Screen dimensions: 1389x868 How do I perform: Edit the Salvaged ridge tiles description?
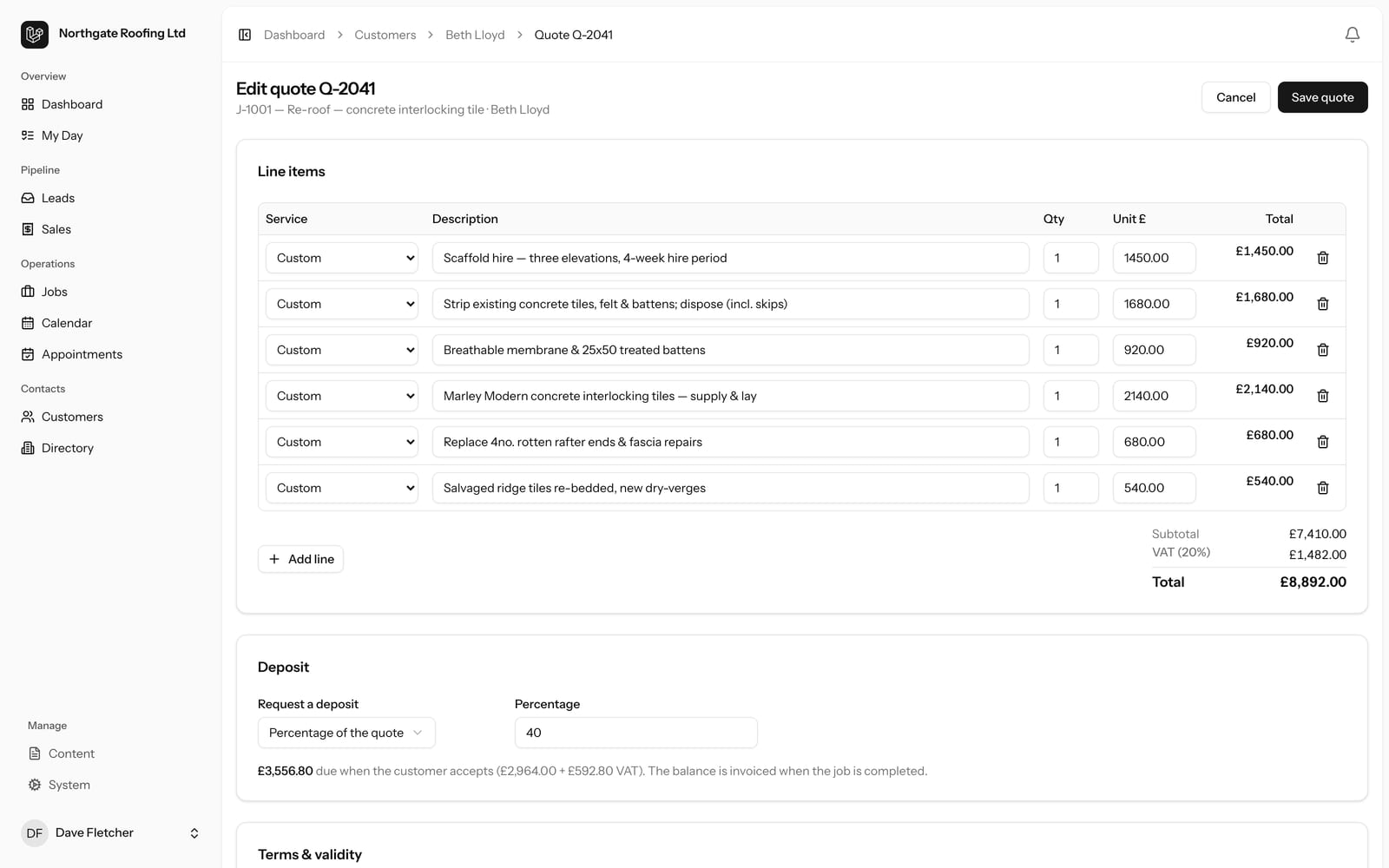coord(731,488)
